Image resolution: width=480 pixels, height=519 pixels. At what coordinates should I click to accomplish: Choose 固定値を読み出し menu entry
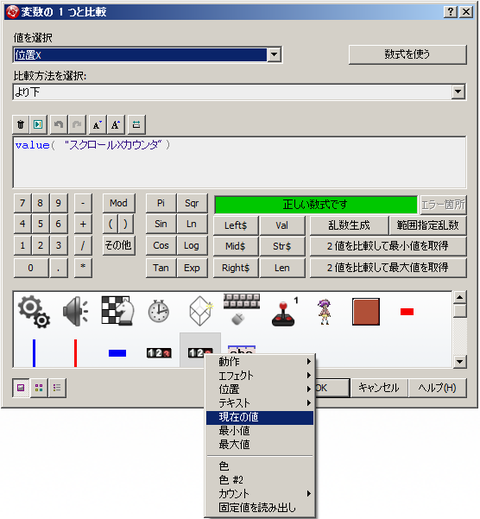pos(260,508)
